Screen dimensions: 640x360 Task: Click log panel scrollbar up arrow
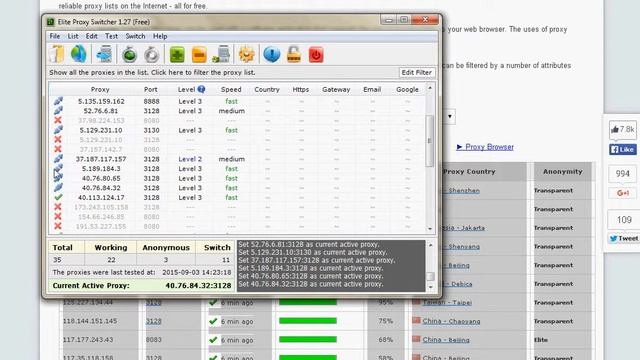pyautogui.click(x=430, y=245)
